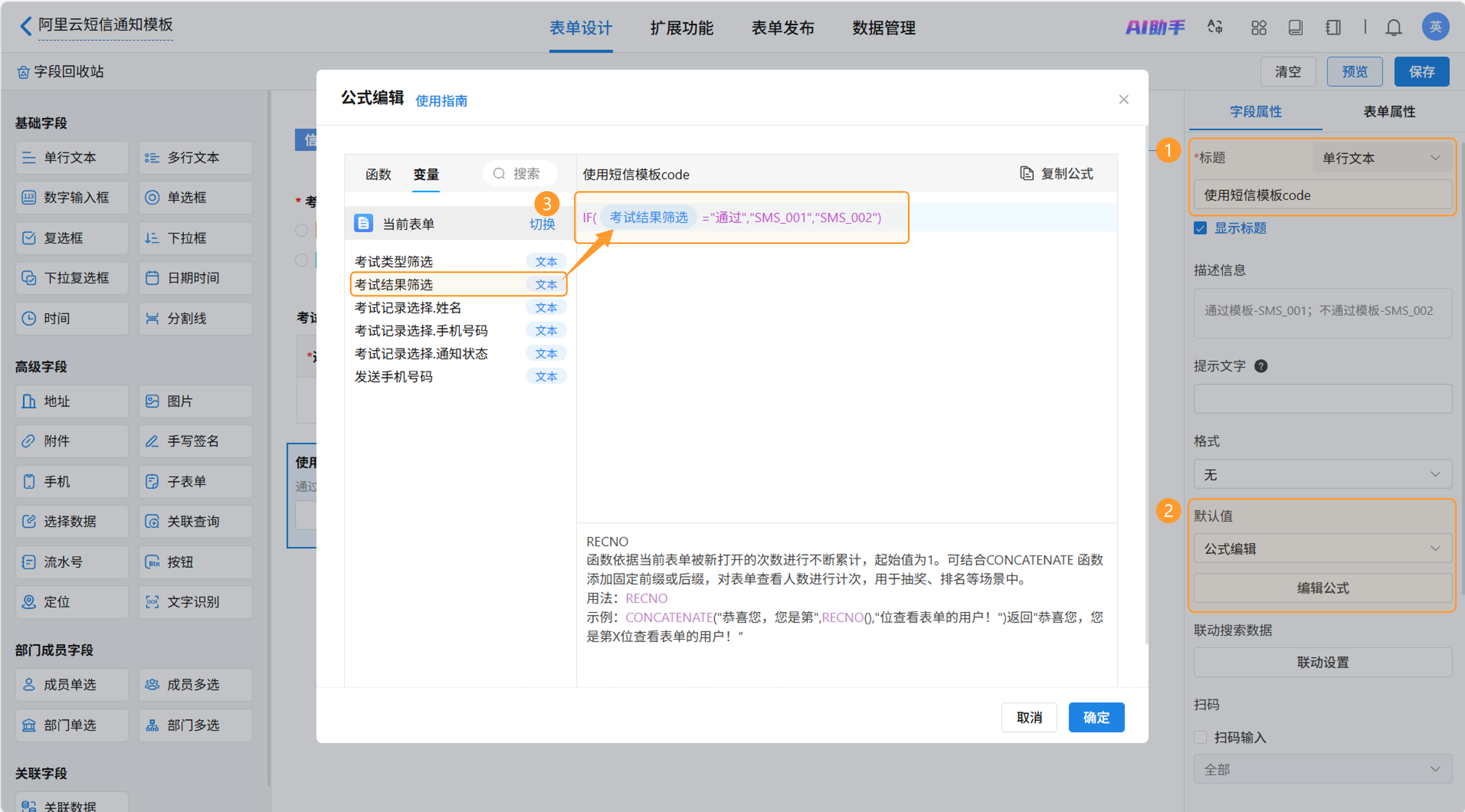Open the 默认值 公式编辑 dropdown
Image resolution: width=1465 pixels, height=812 pixels.
click(1322, 549)
